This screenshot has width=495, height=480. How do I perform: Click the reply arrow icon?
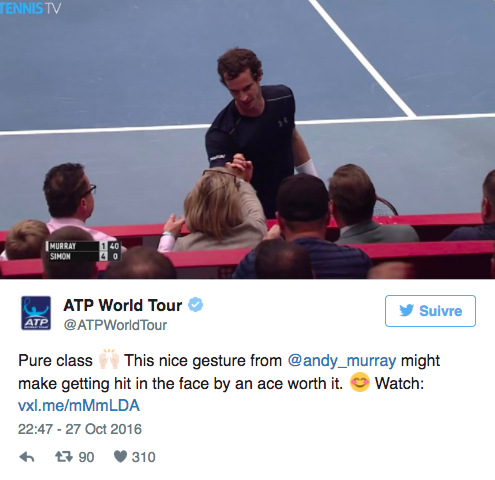pyautogui.click(x=27, y=457)
